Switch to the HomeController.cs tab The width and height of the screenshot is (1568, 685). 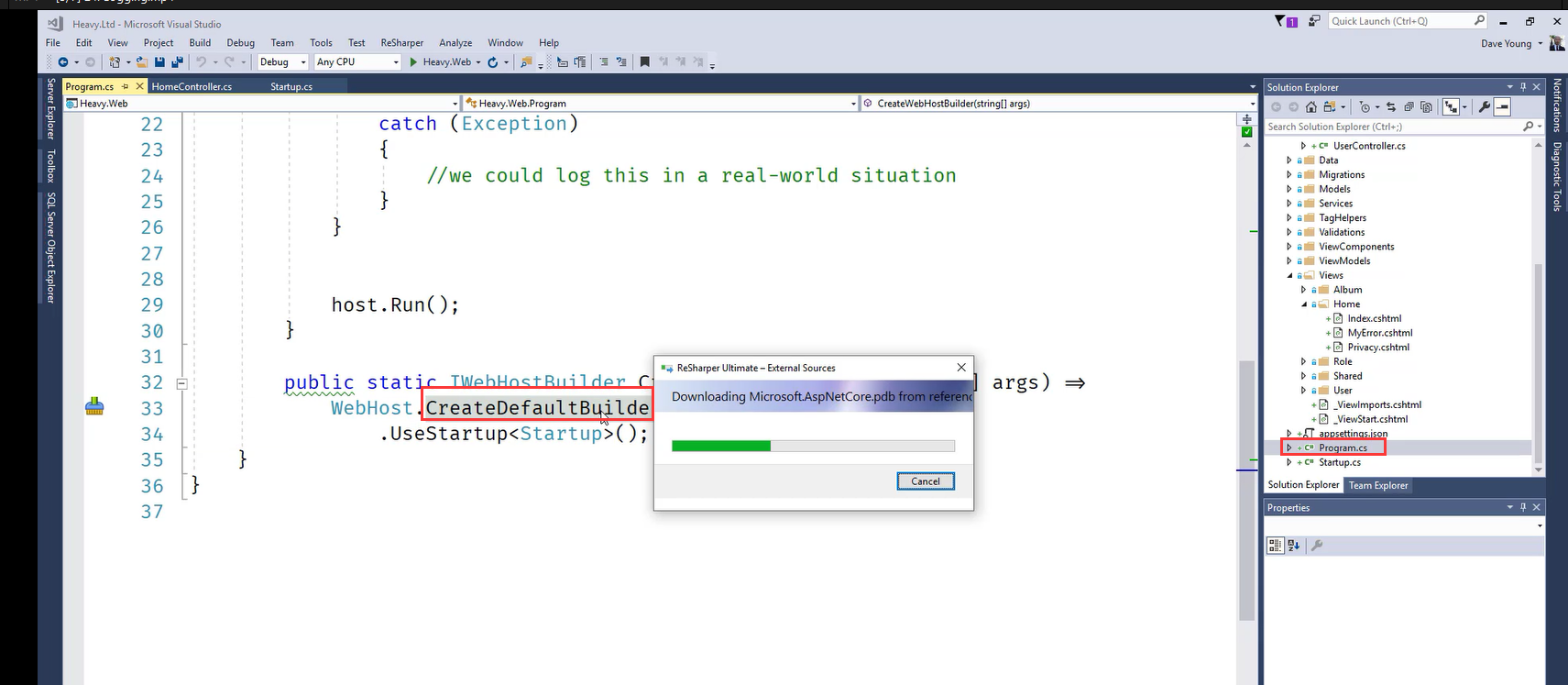[192, 86]
